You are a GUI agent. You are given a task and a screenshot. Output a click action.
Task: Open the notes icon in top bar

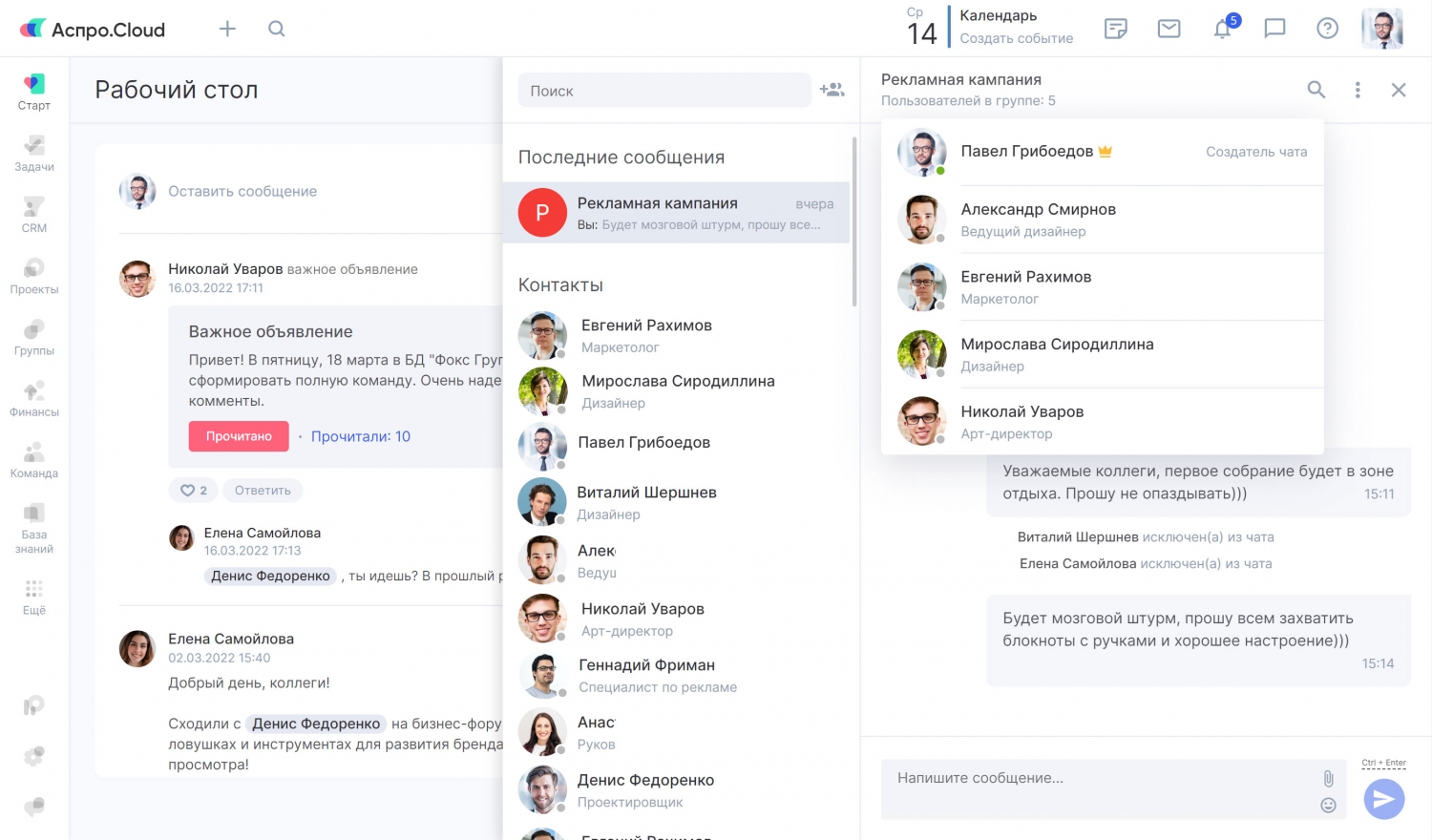point(1115,29)
